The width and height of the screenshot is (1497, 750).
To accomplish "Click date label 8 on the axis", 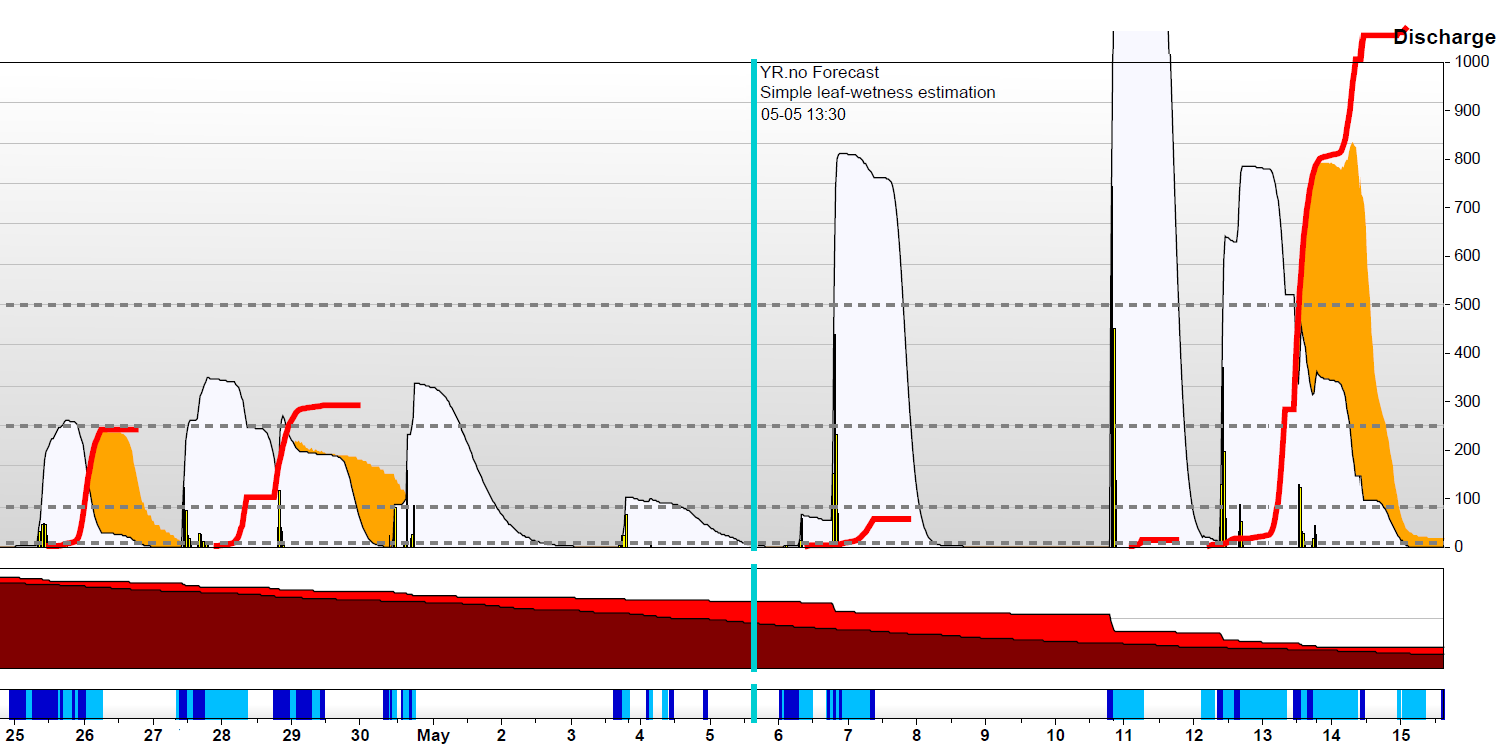I will click(x=916, y=736).
